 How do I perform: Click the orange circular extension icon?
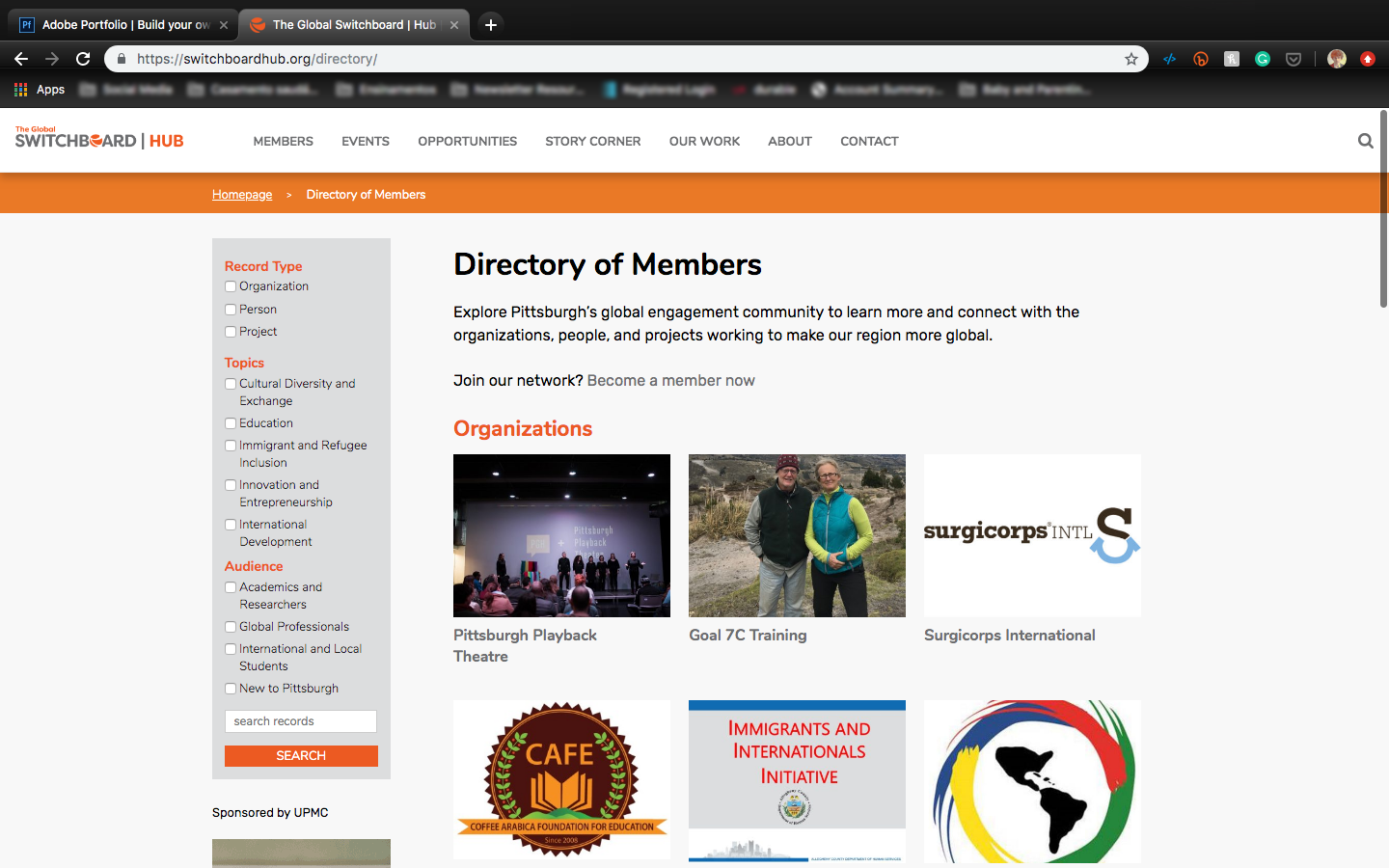[1201, 59]
